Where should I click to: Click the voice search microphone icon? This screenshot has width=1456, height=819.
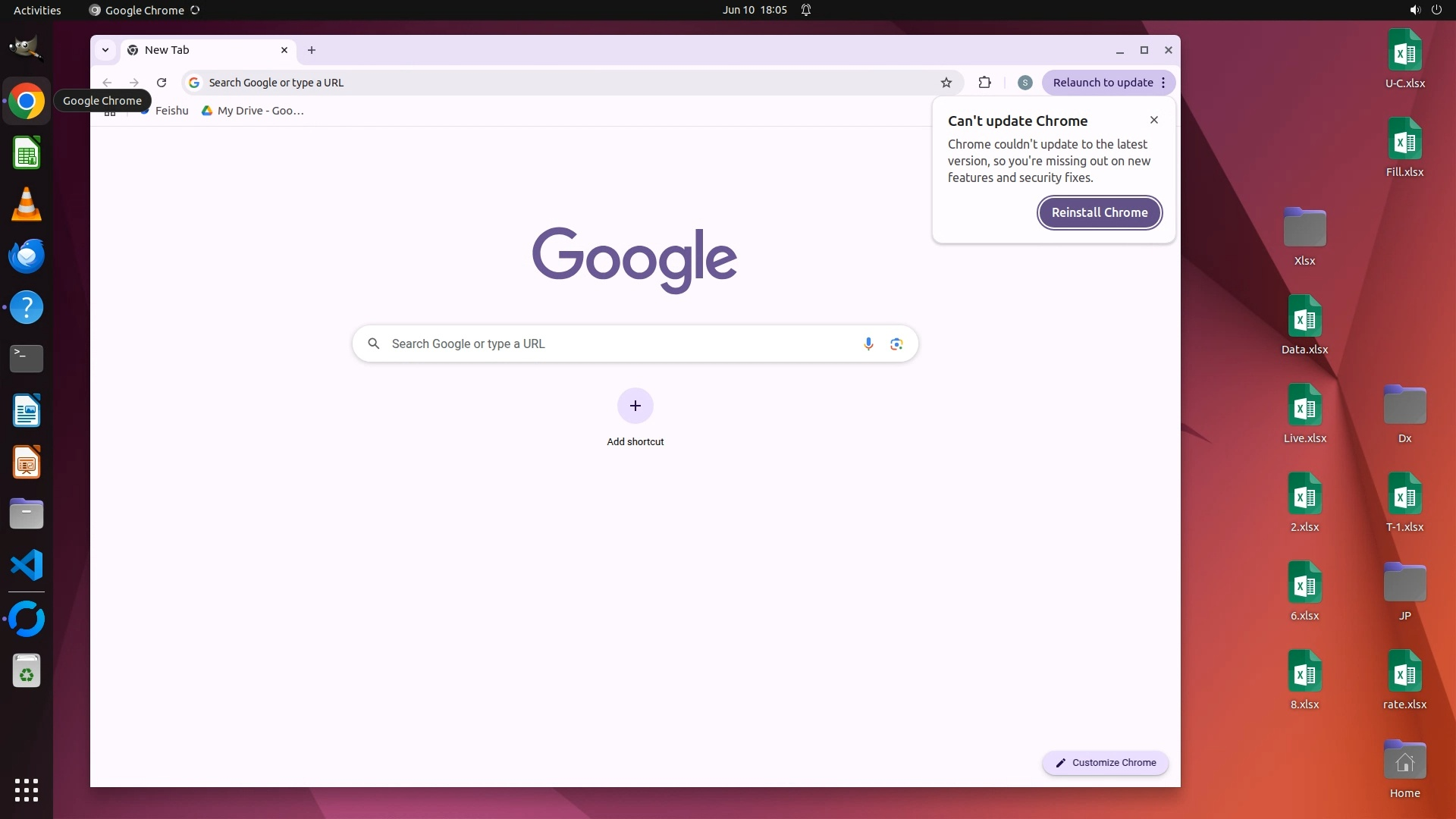click(868, 344)
